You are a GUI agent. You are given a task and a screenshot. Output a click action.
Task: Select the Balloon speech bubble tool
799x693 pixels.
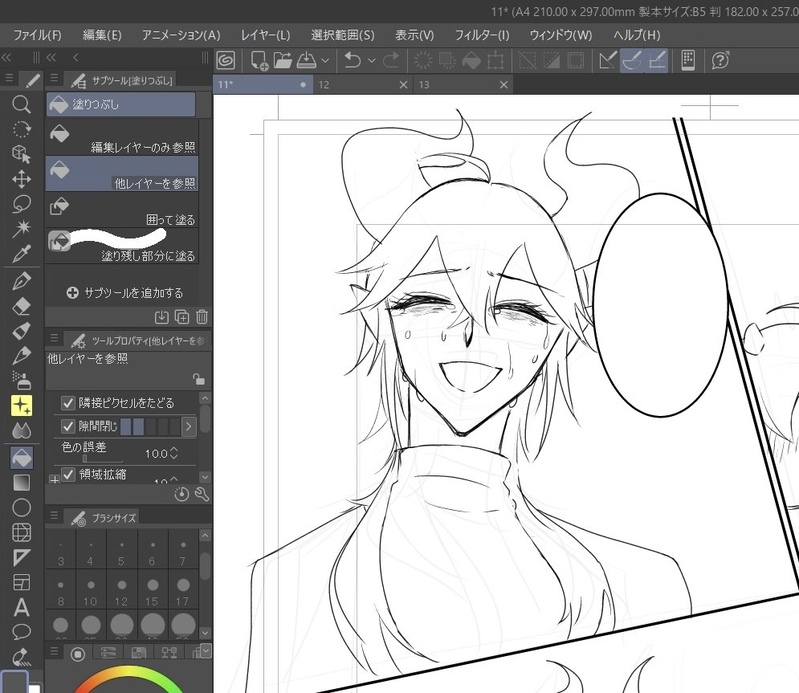coord(21,632)
